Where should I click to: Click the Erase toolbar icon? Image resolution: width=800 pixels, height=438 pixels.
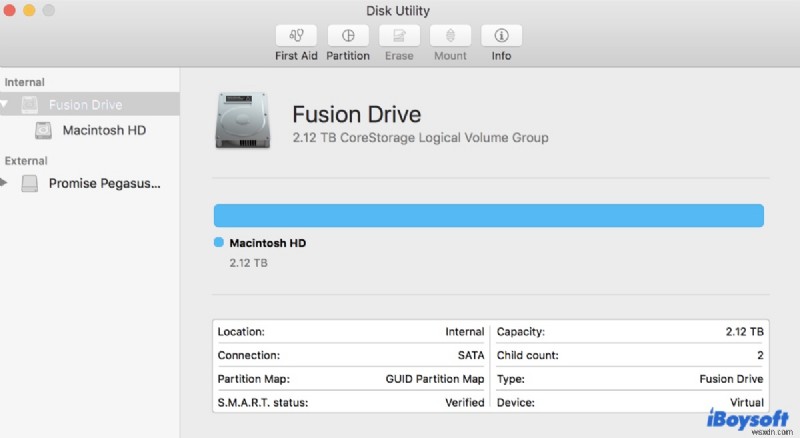[x=399, y=36]
